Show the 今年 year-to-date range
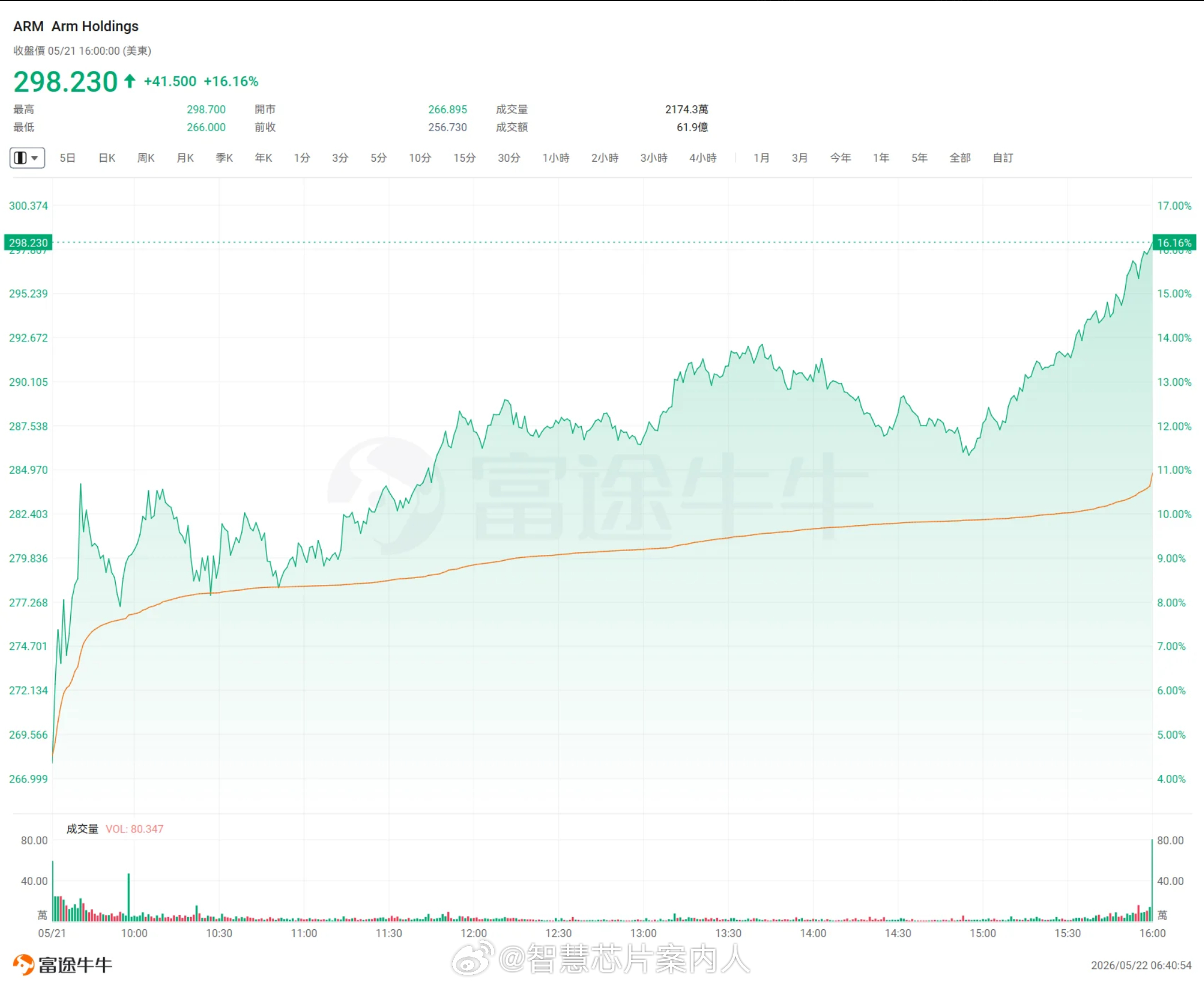The height and width of the screenshot is (988, 1204). point(840,158)
